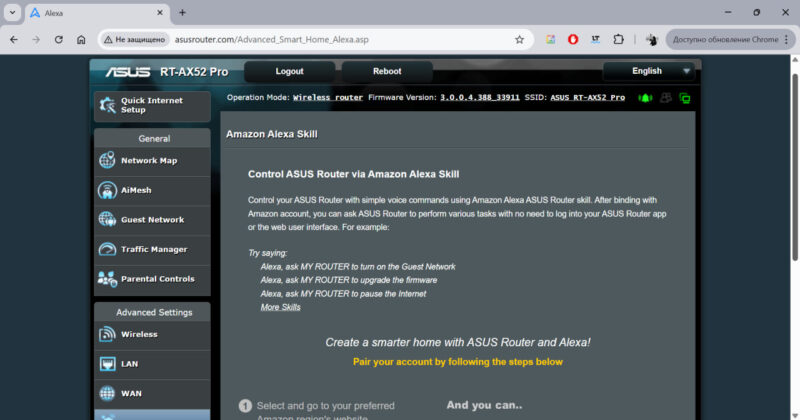Go to AiMesh settings page

click(152, 190)
